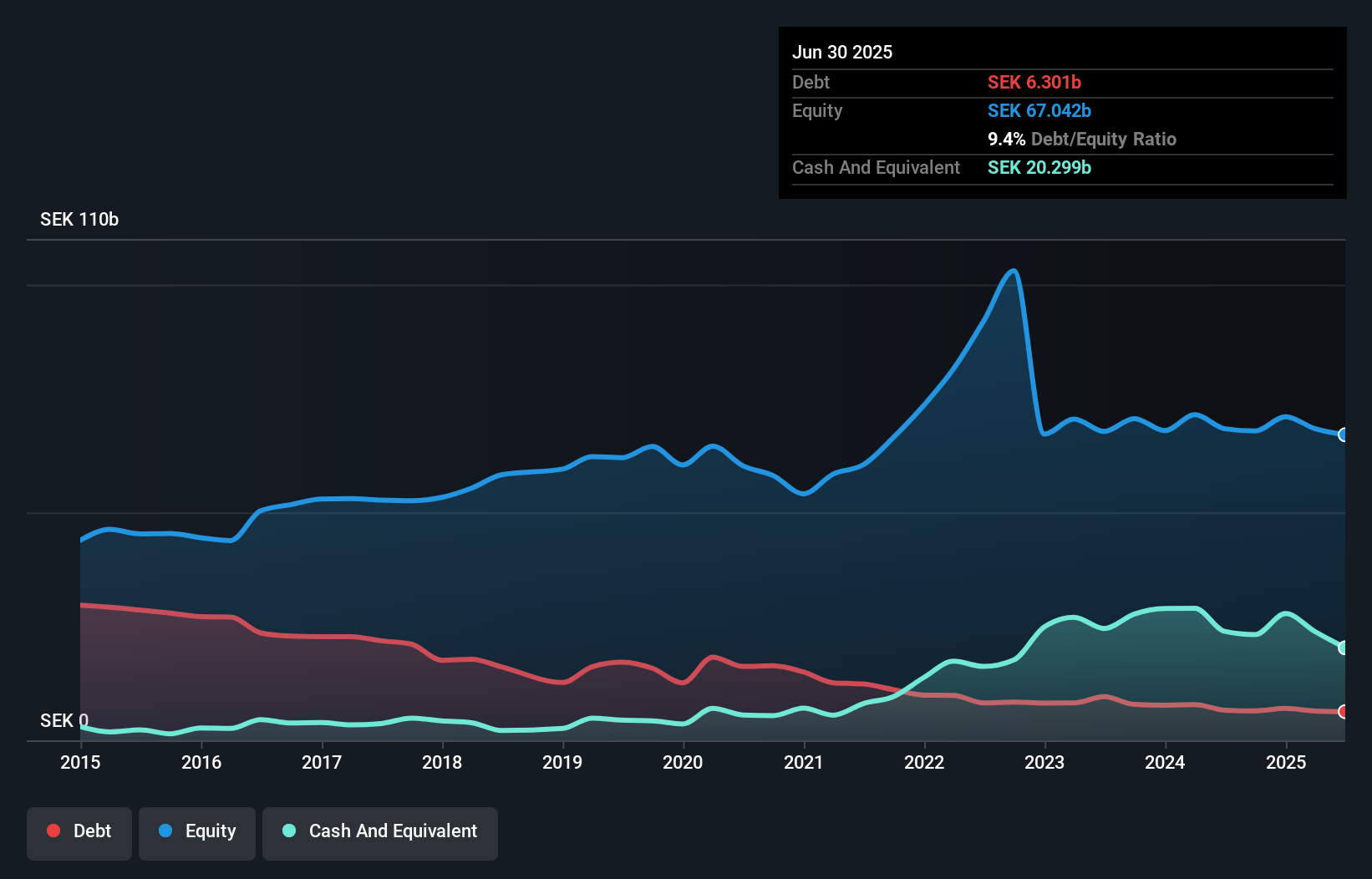The height and width of the screenshot is (879, 1372).
Task: Click the red Debt legend dot
Action: coord(53,831)
